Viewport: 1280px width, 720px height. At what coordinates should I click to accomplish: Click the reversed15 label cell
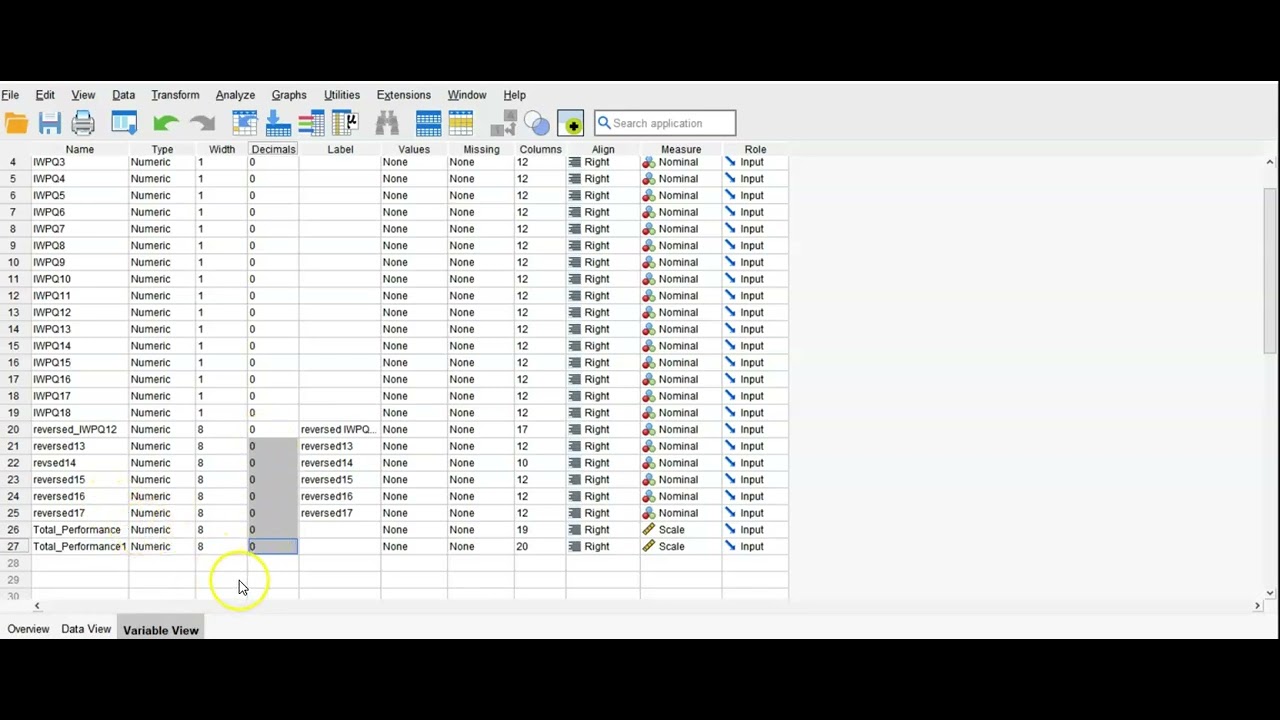[340, 479]
